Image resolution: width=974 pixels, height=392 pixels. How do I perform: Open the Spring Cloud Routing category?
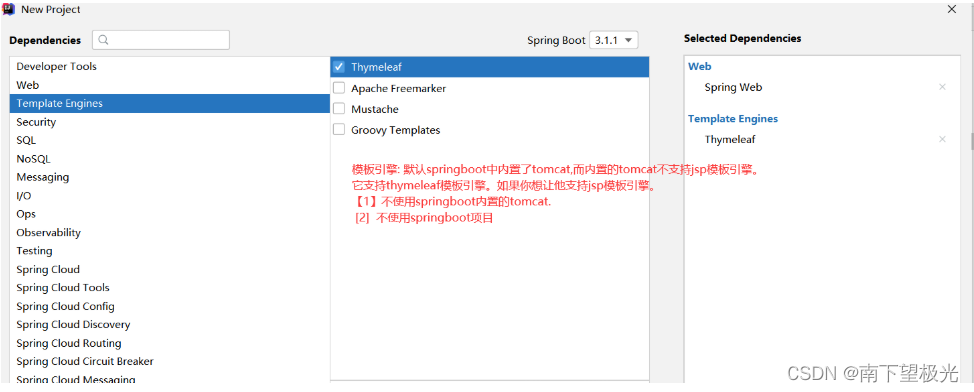click(170, 343)
